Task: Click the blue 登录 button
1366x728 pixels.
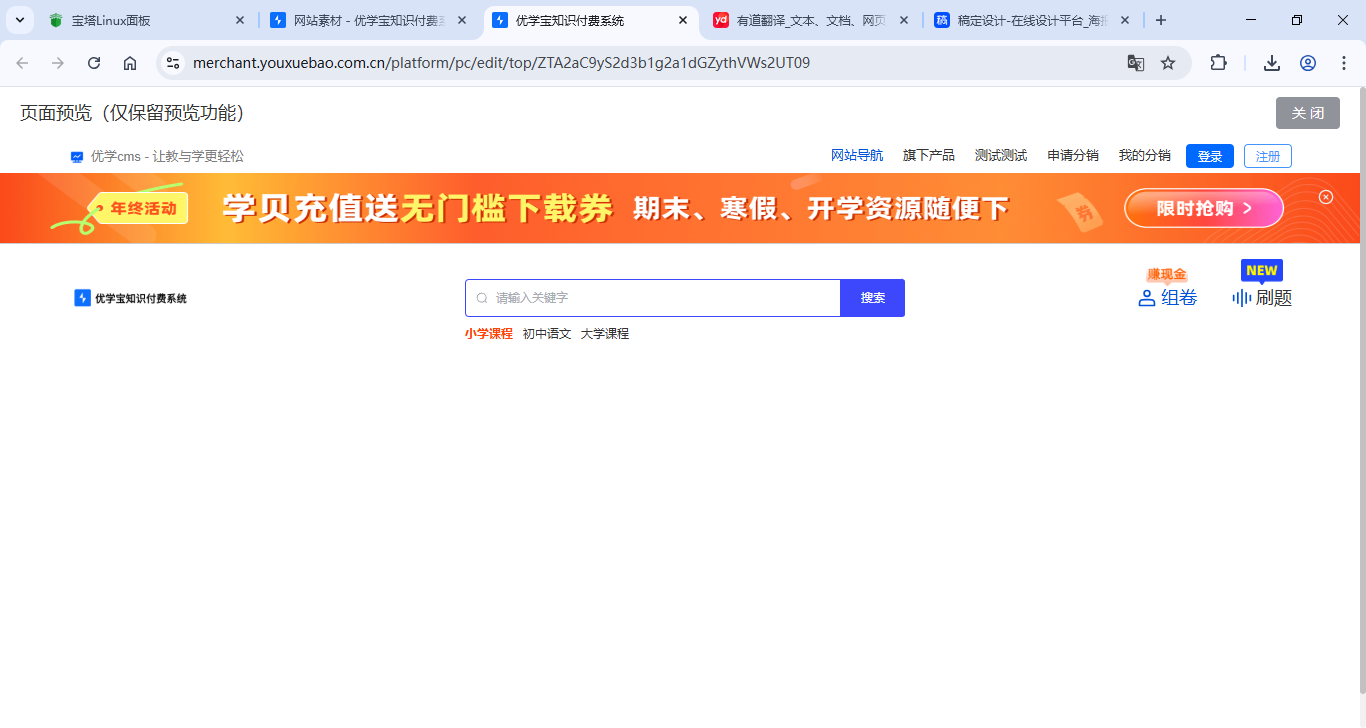Action: (x=1209, y=156)
